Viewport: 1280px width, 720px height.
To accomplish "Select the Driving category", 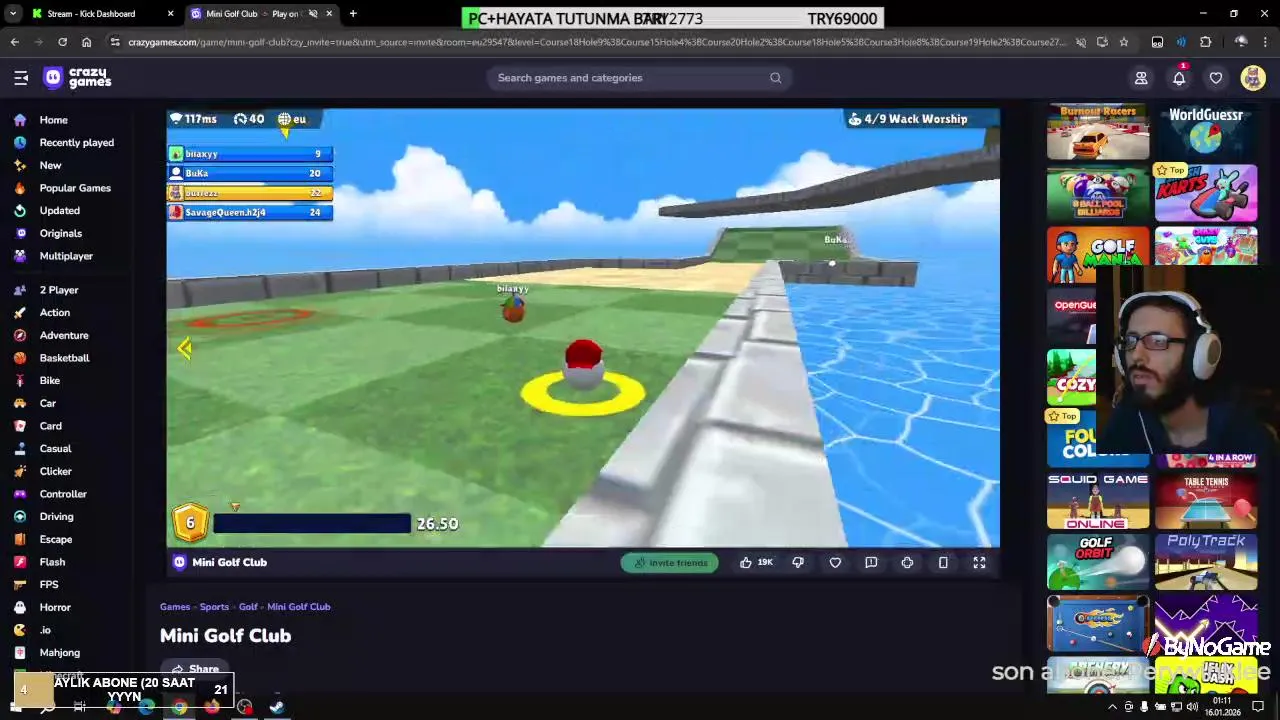I will click(56, 516).
